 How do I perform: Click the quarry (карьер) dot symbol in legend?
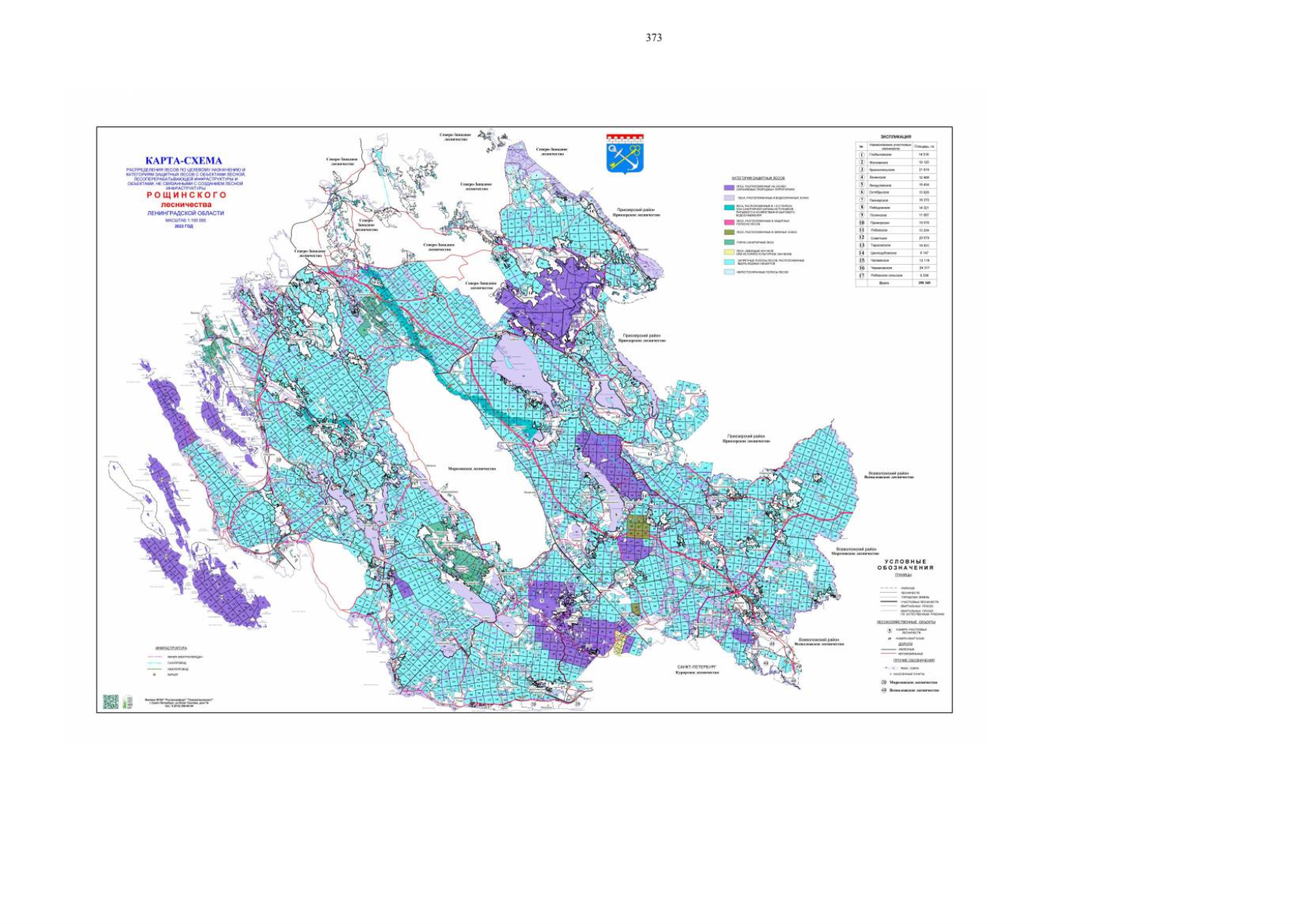click(155, 675)
